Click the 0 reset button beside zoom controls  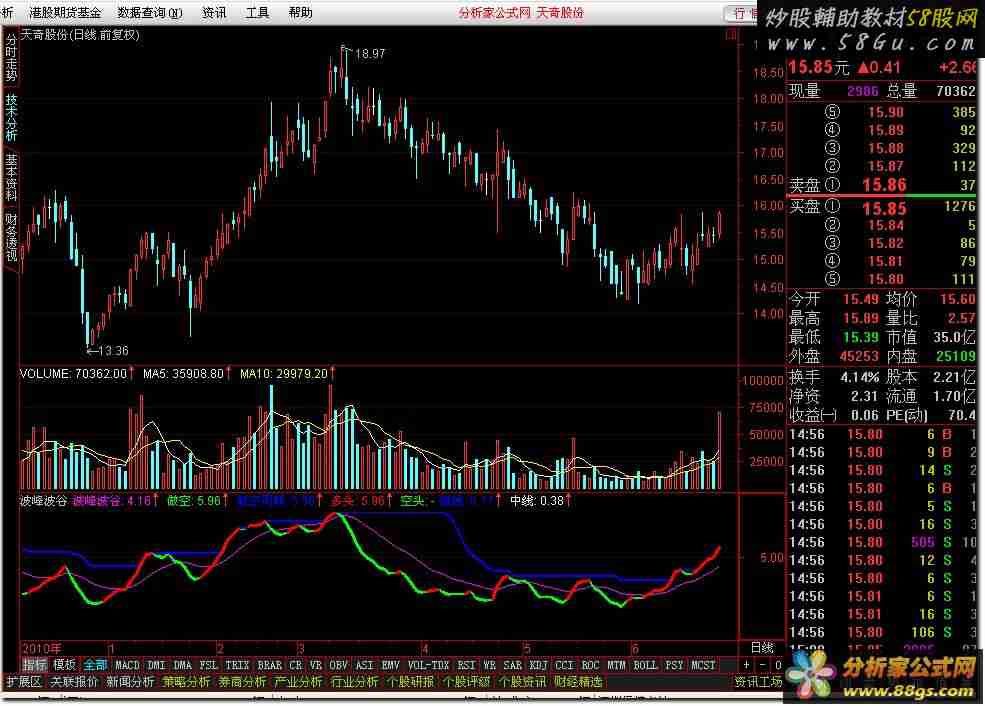pos(778,665)
